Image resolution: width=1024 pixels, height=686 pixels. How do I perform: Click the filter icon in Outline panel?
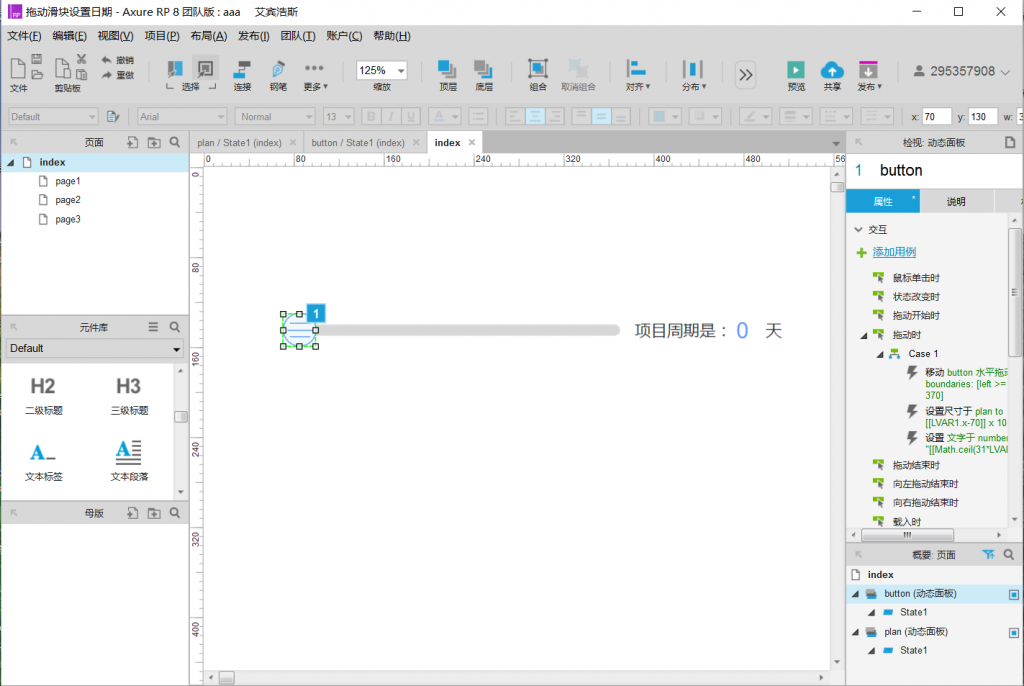coord(988,555)
